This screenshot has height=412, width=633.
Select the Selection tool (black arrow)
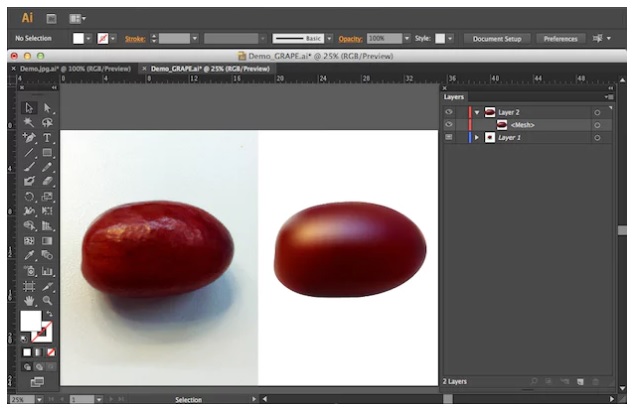pyautogui.click(x=29, y=108)
